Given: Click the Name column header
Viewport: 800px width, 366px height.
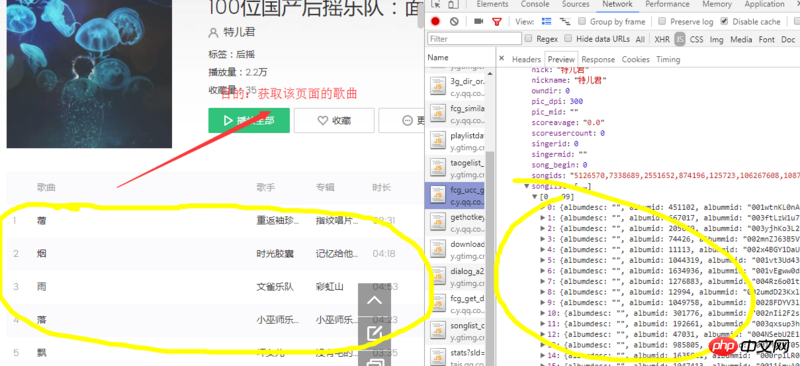Looking at the screenshot, I should 459,57.
